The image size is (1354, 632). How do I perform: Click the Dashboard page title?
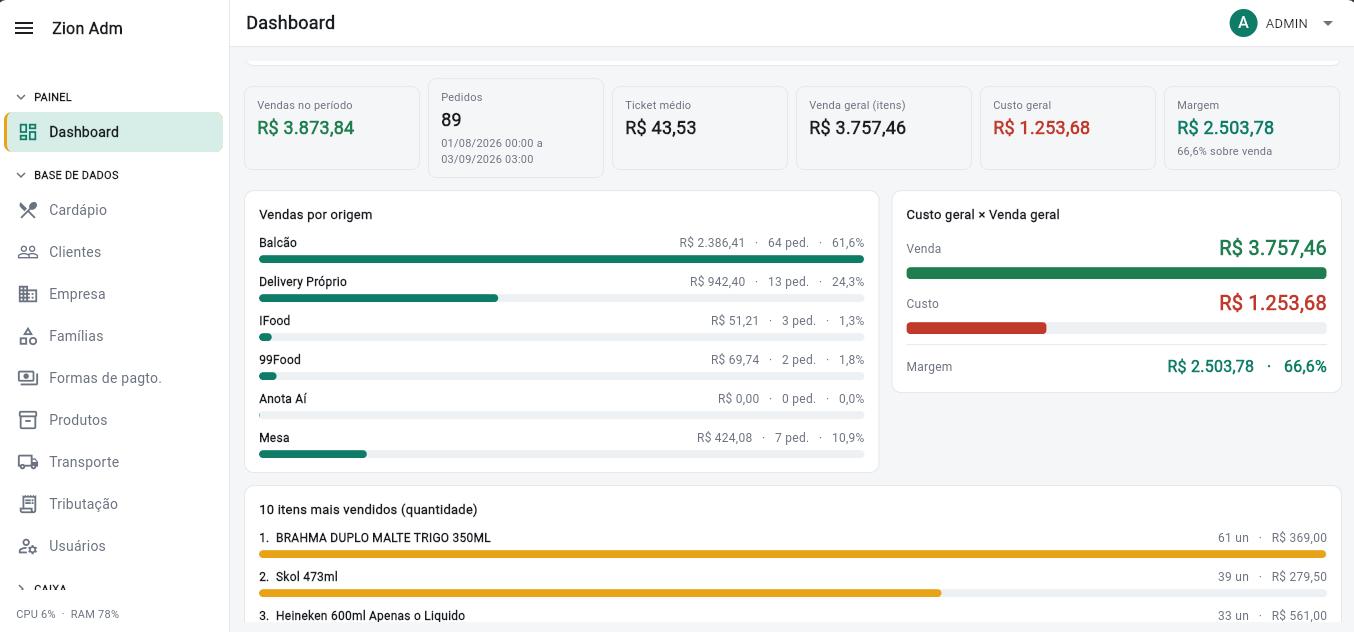pos(291,23)
